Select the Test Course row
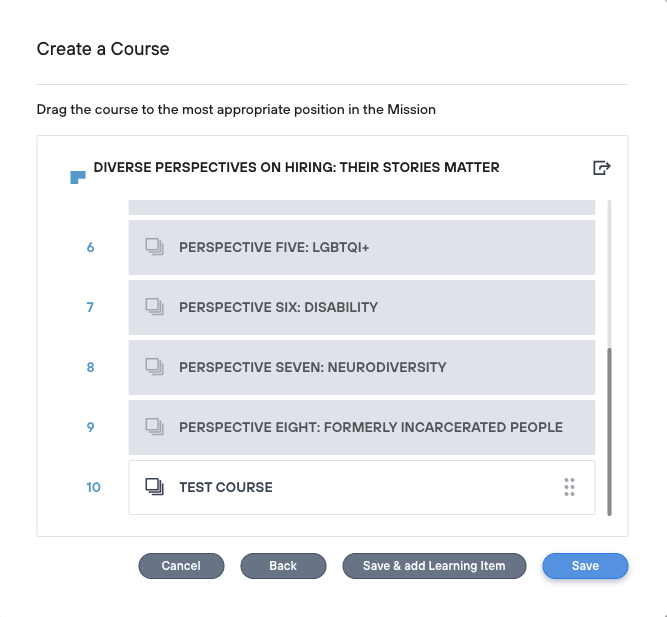Viewport: 667px width, 617px height. pos(362,487)
